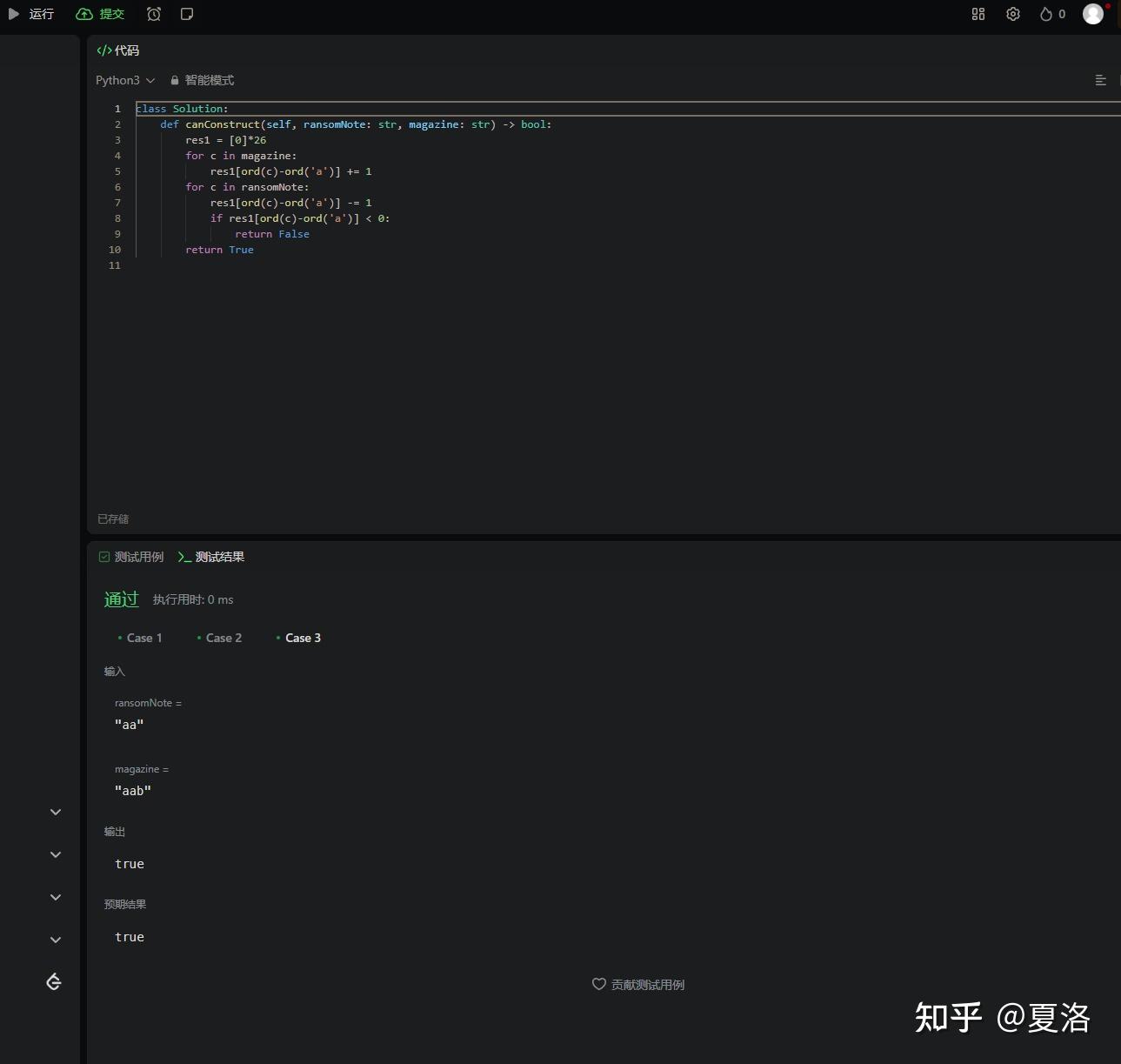This screenshot has height=1064, width=1121.
Task: Toggle the flip orientation icon at sidebar bottom
Action: (53, 981)
